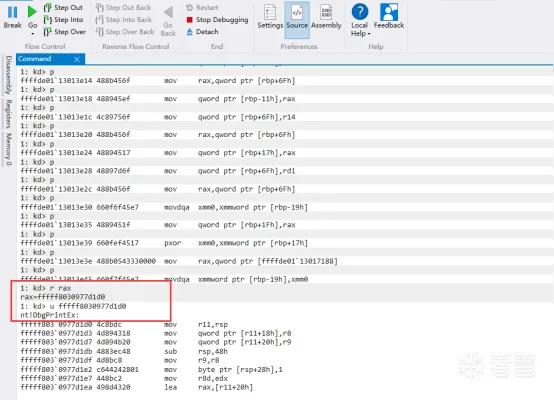This screenshot has height=400, width=554.
Task: Click the nt!DbgPrintEx output line
Action: tap(50, 315)
